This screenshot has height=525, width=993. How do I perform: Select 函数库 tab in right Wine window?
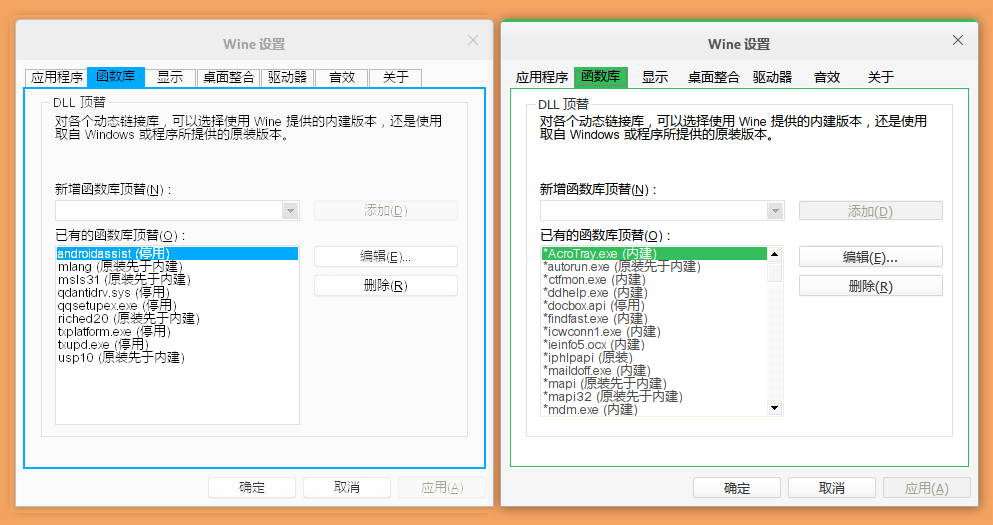601,77
